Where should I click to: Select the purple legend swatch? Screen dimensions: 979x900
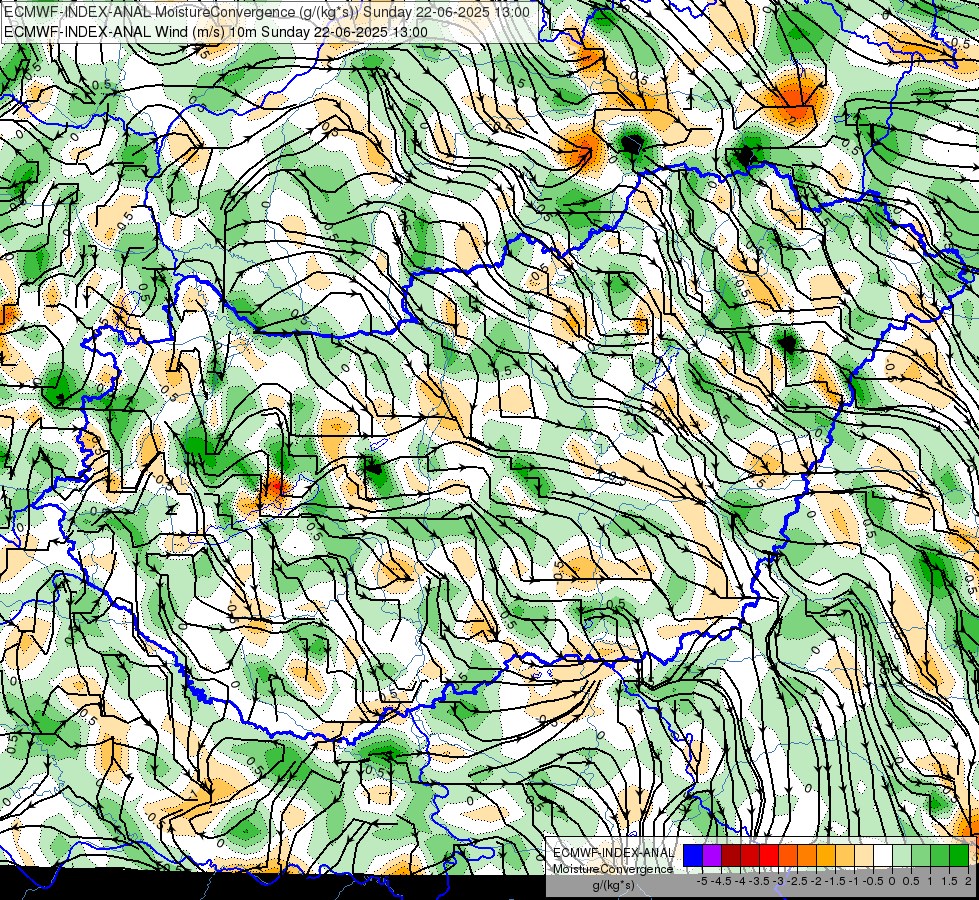coord(712,856)
